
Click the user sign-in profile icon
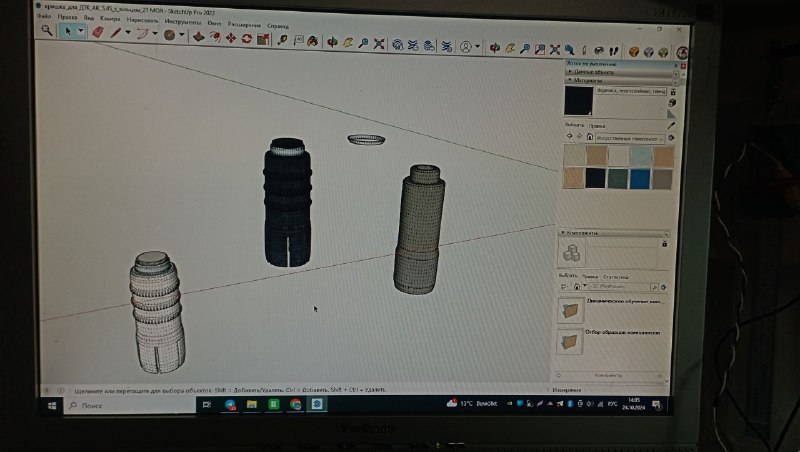[x=465, y=47]
